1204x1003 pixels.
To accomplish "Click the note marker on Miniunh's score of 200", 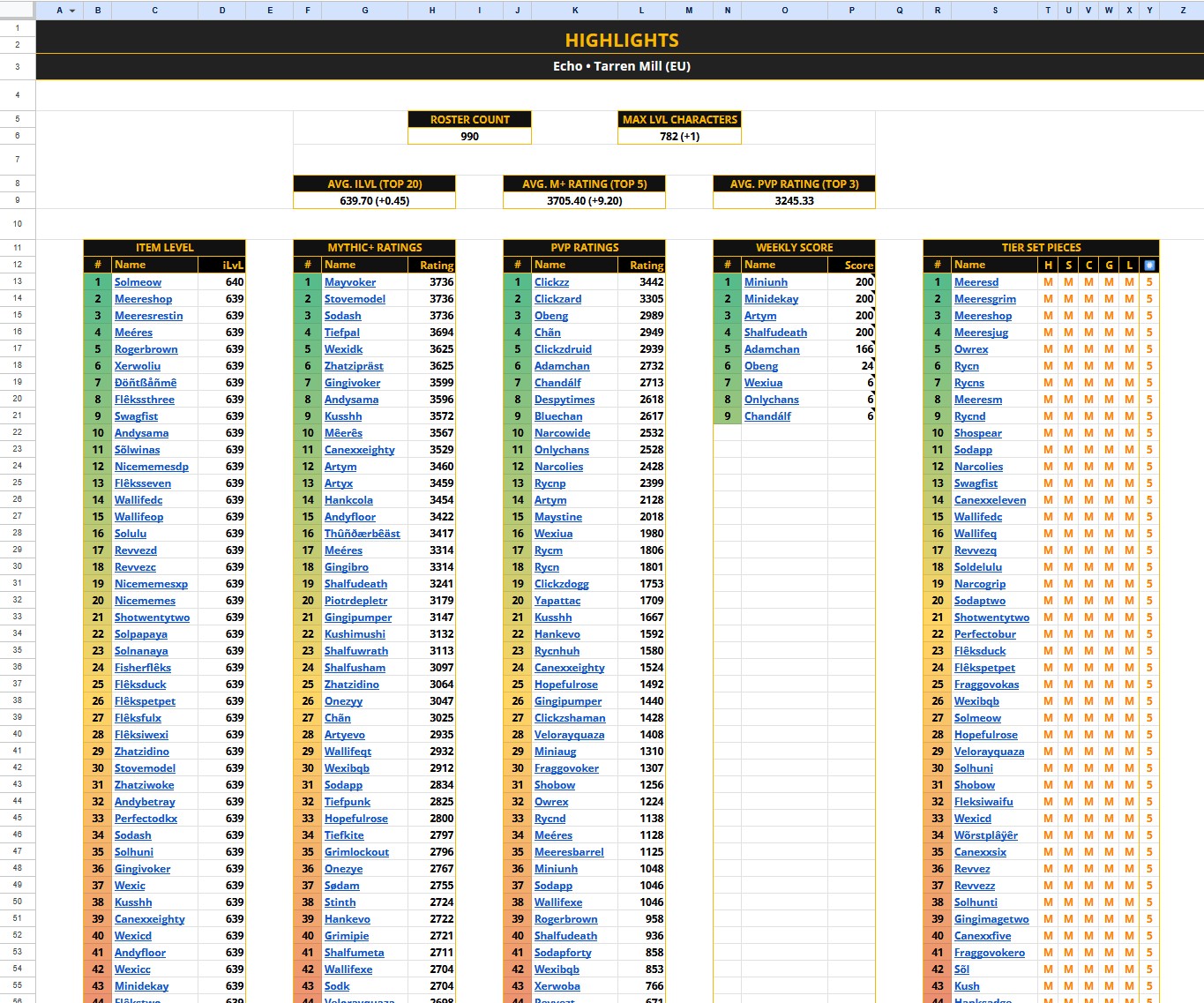I will pyautogui.click(x=871, y=277).
